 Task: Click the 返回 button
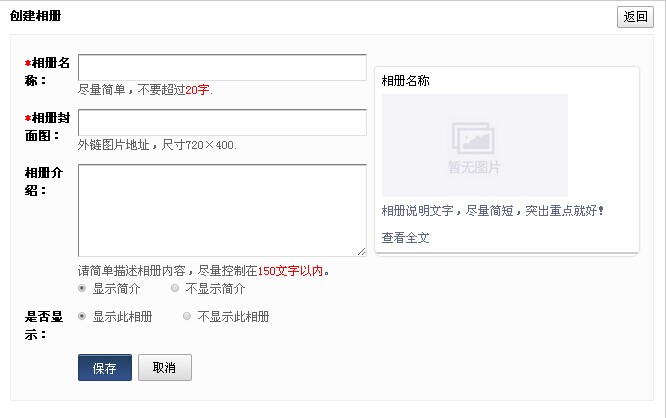coord(635,17)
